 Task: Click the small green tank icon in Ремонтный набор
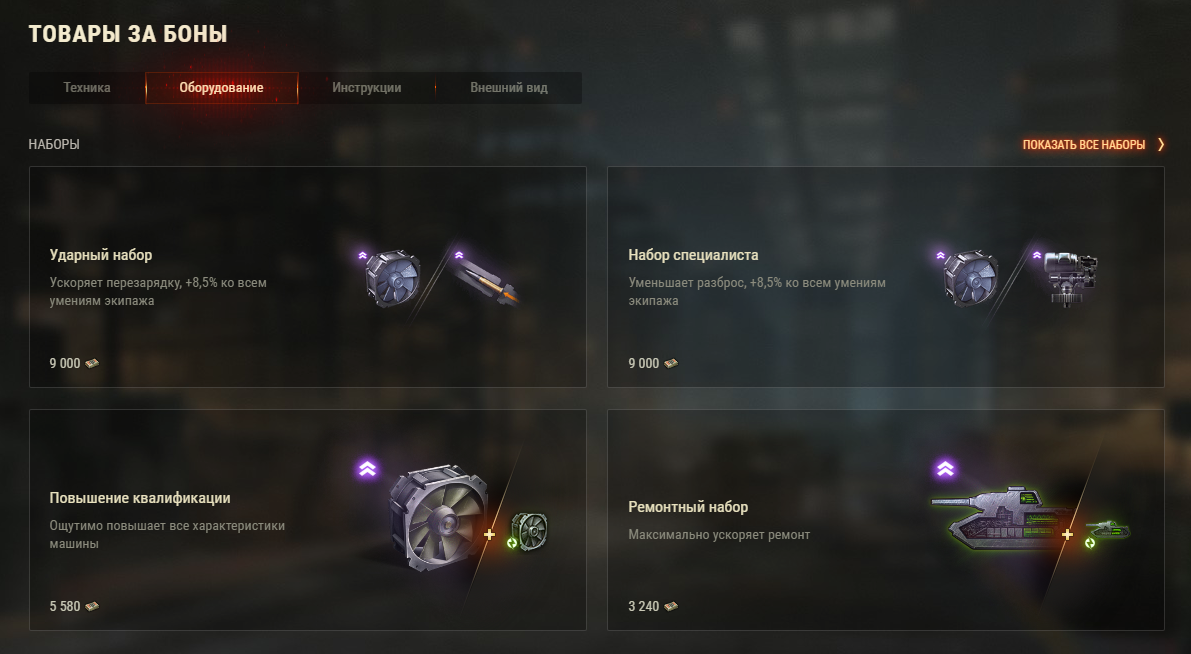coord(1107,531)
